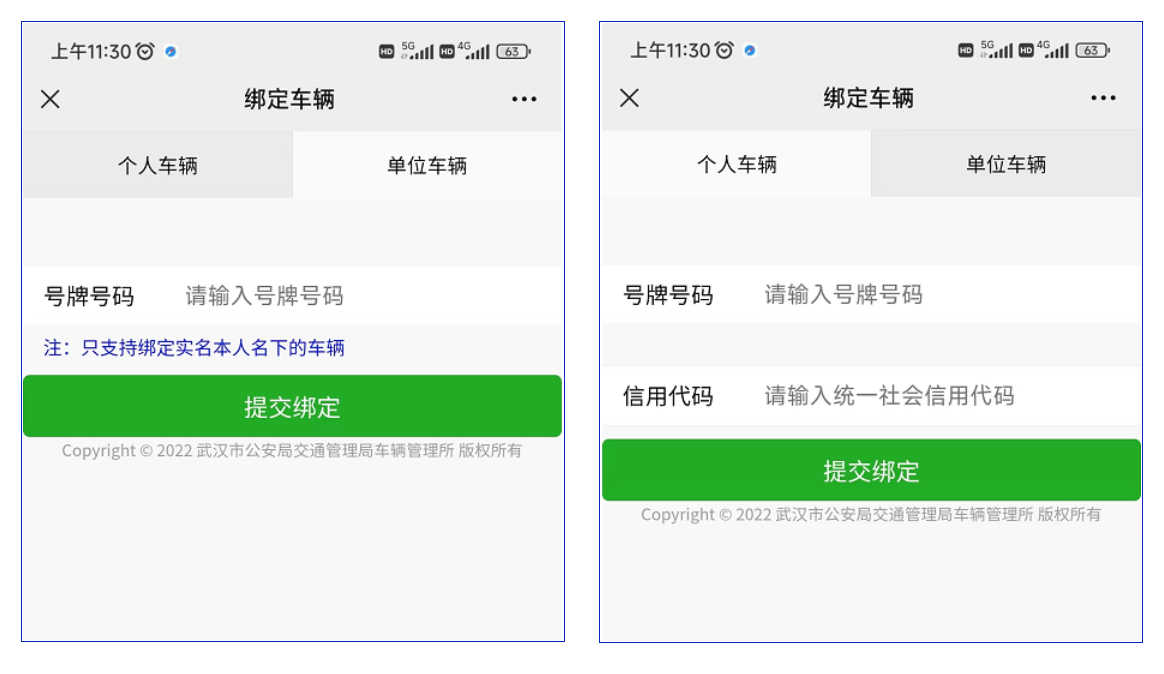Click the blue note about 实名本人名下的车辆
This screenshot has width=1164, height=674.
click(194, 348)
